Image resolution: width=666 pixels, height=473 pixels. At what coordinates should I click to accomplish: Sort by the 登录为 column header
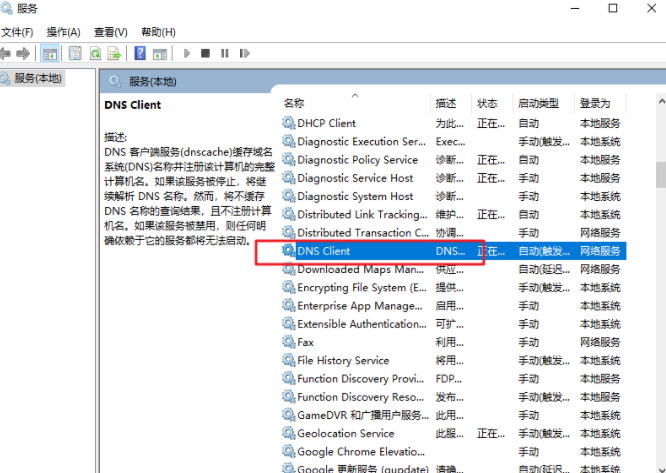pyautogui.click(x=595, y=103)
